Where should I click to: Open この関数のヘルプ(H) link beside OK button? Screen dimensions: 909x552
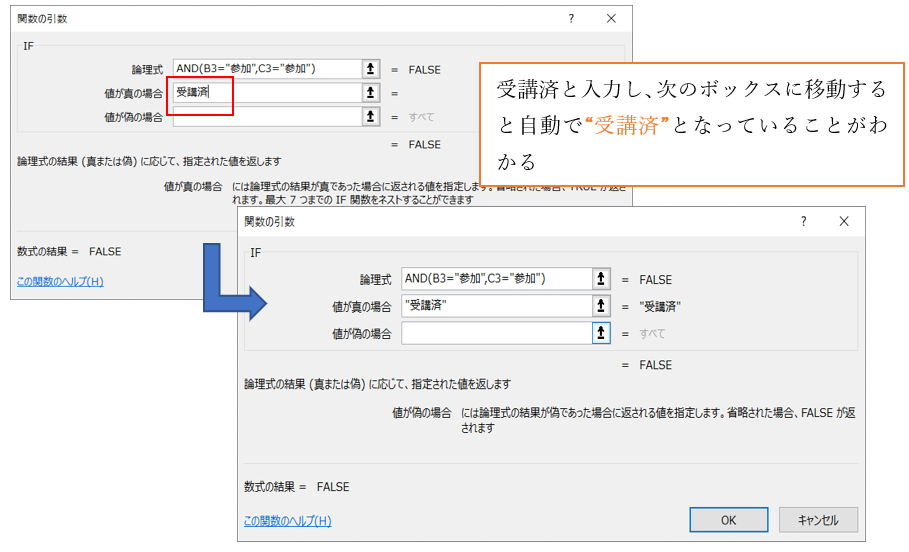click(288, 520)
